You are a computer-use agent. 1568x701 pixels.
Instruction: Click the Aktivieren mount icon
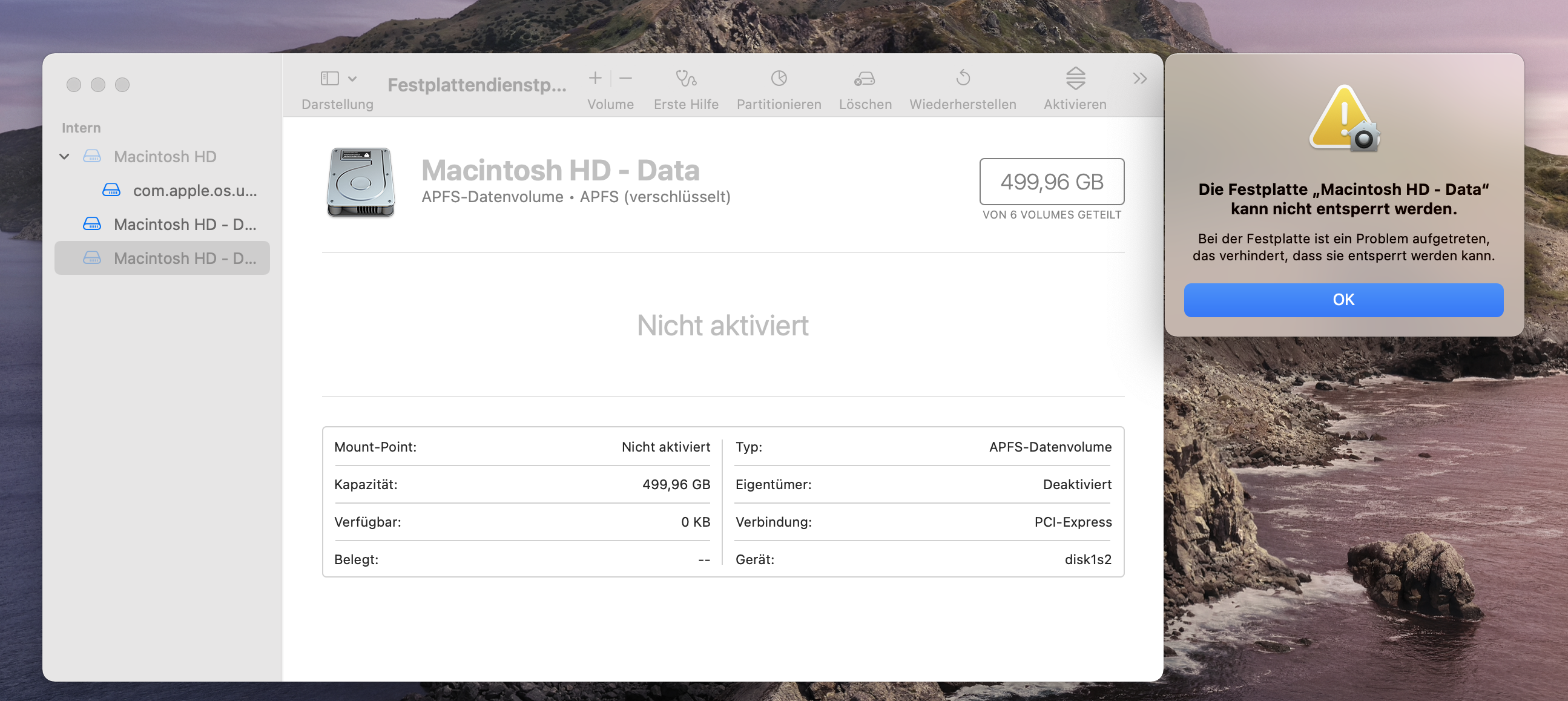tap(1075, 78)
